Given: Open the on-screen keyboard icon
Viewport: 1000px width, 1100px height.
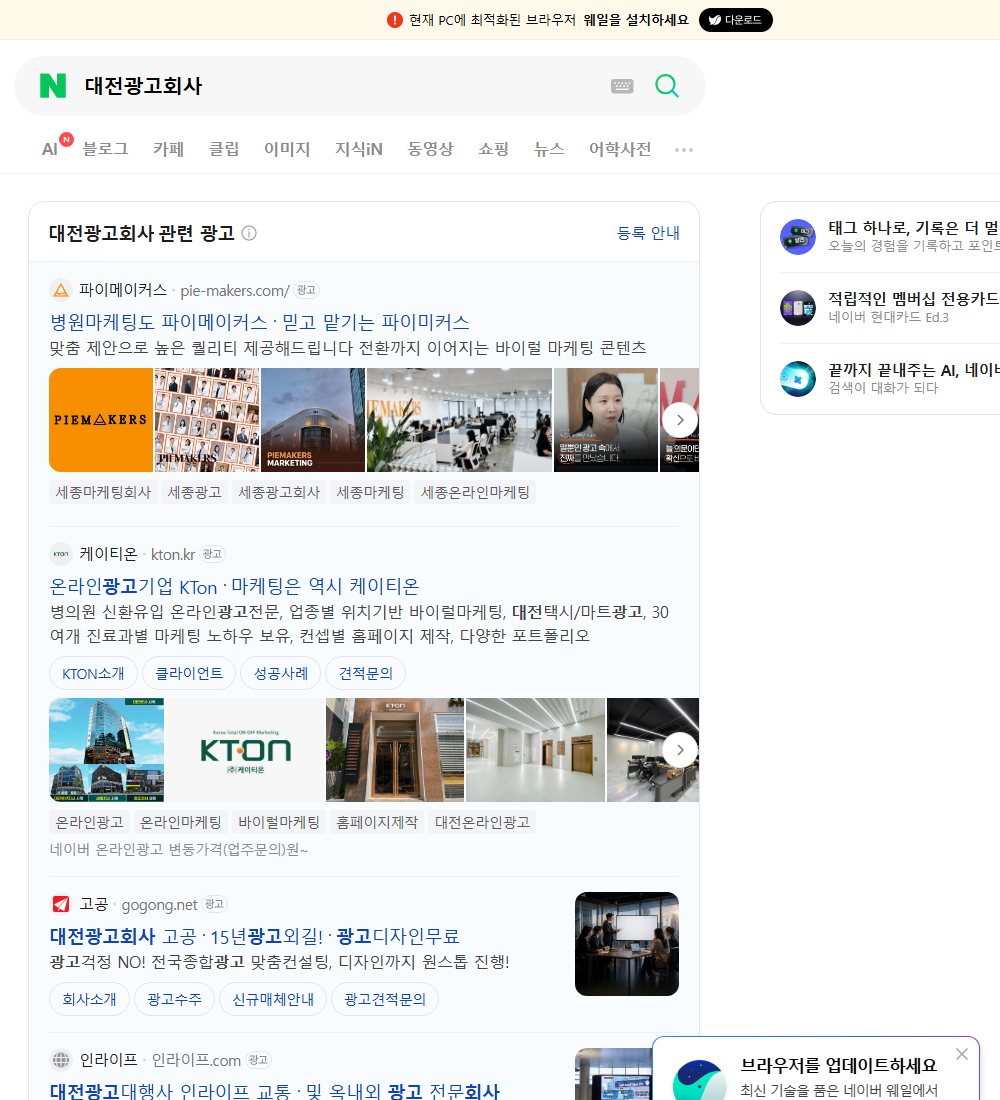Looking at the screenshot, I should [x=622, y=86].
